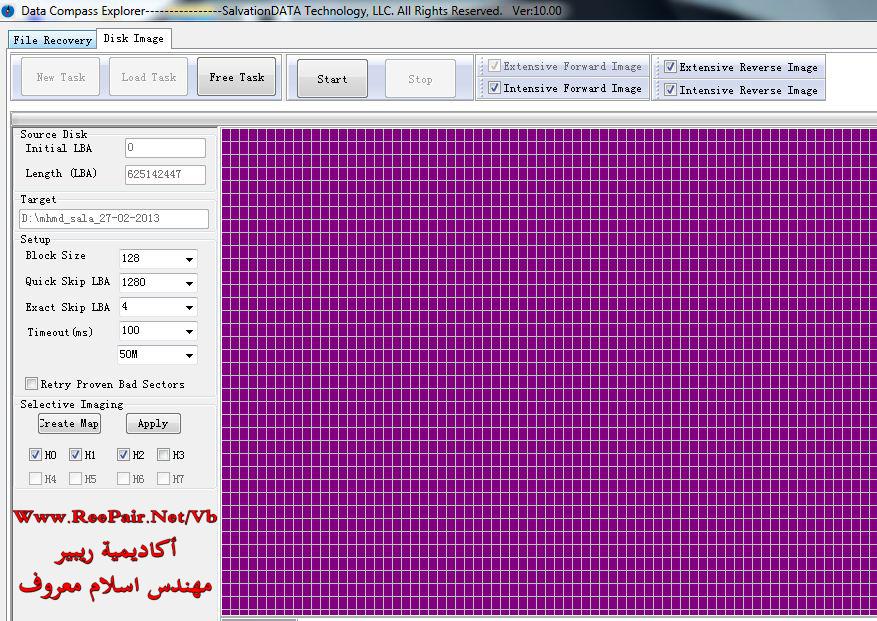Viewport: 877px width, 621px height.
Task: Uncheck the H0 head checkbox
Action: coord(36,455)
